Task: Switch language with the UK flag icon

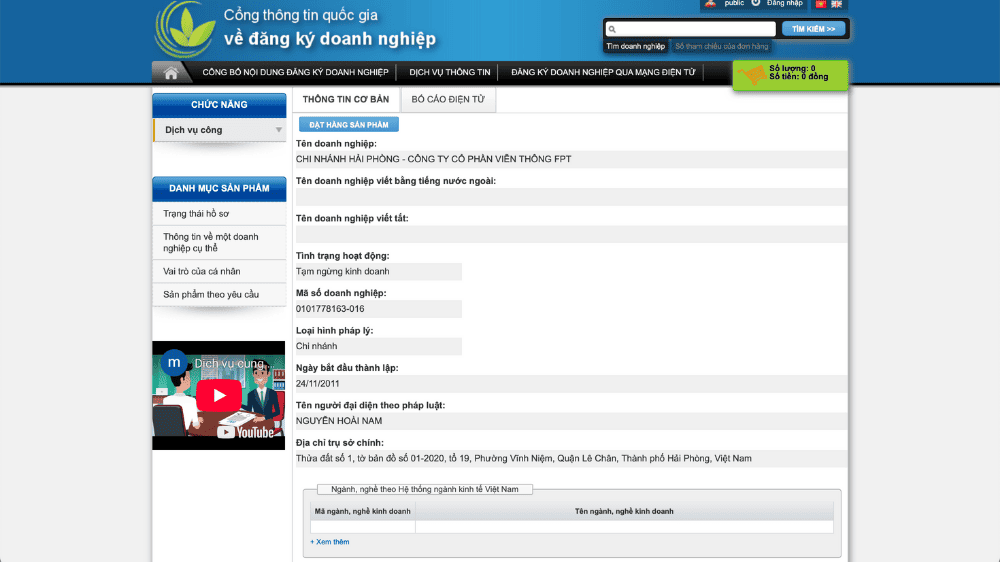Action: pyautogui.click(x=836, y=4)
